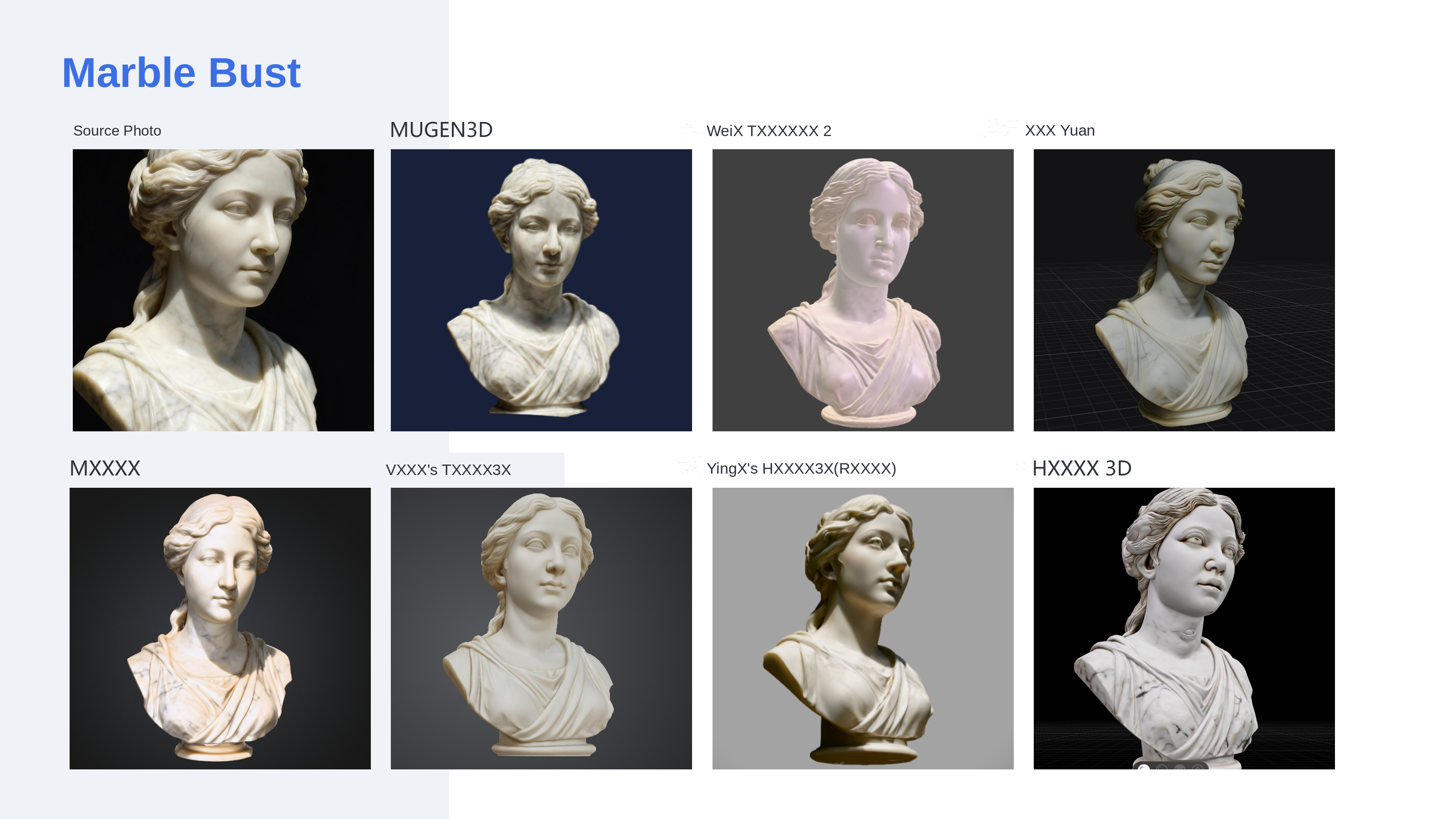Screen dimensions: 1456x819
Task: Click the MXXXX heading text
Action: point(105,468)
